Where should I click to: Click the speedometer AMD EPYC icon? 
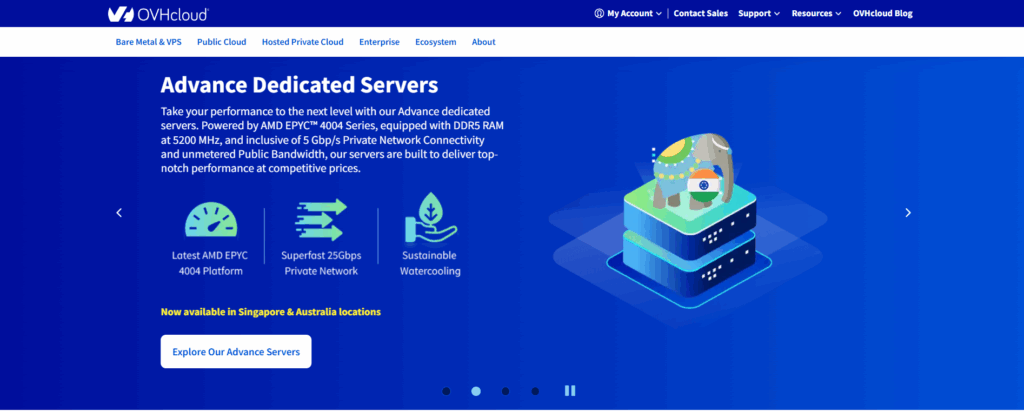(210, 219)
